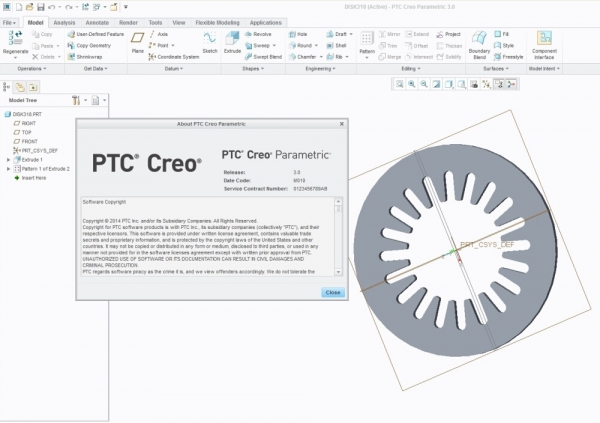
Task: Expand the Extrude 1 feature node
Action: [x=8, y=160]
